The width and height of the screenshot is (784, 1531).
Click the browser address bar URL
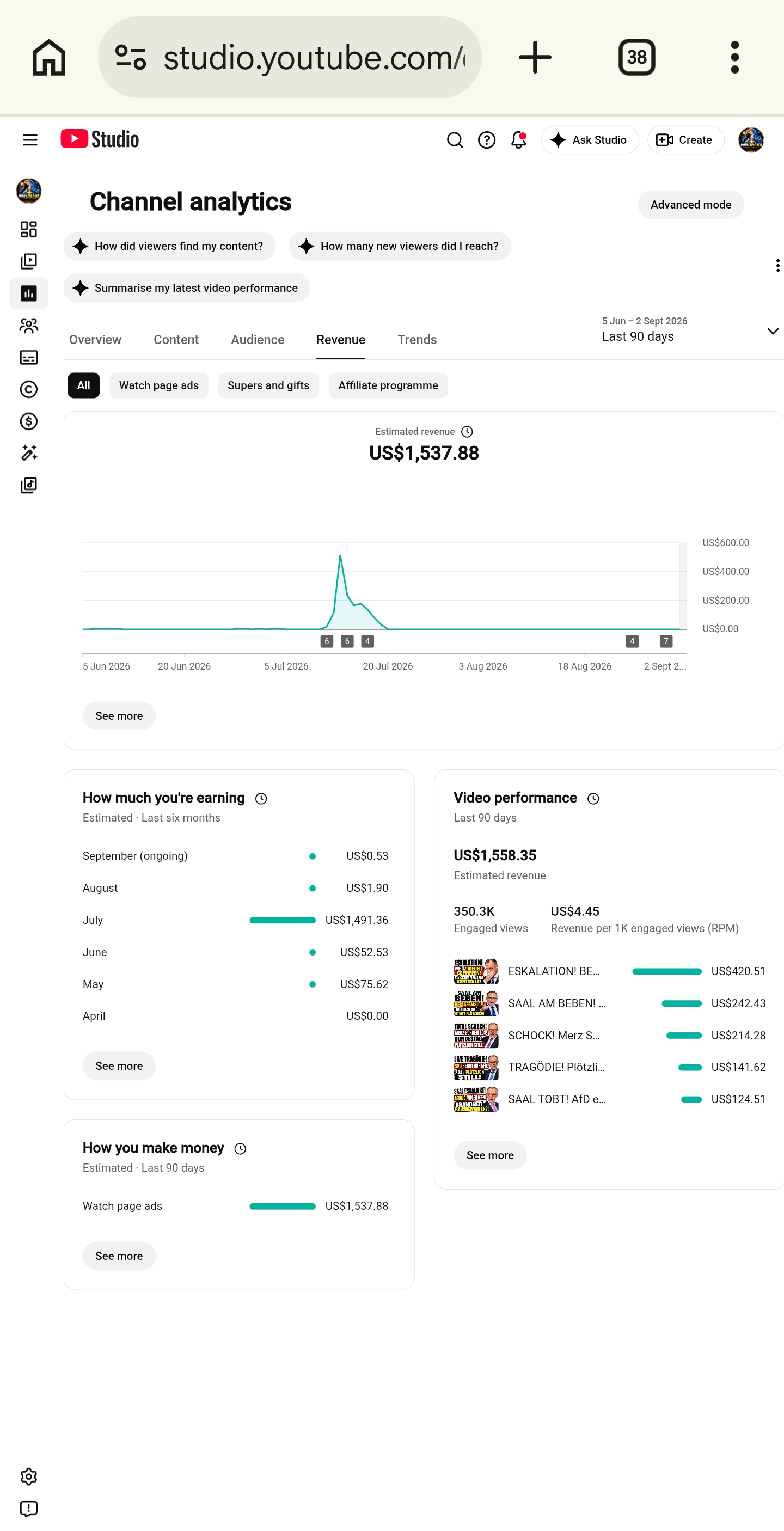pyautogui.click(x=314, y=57)
